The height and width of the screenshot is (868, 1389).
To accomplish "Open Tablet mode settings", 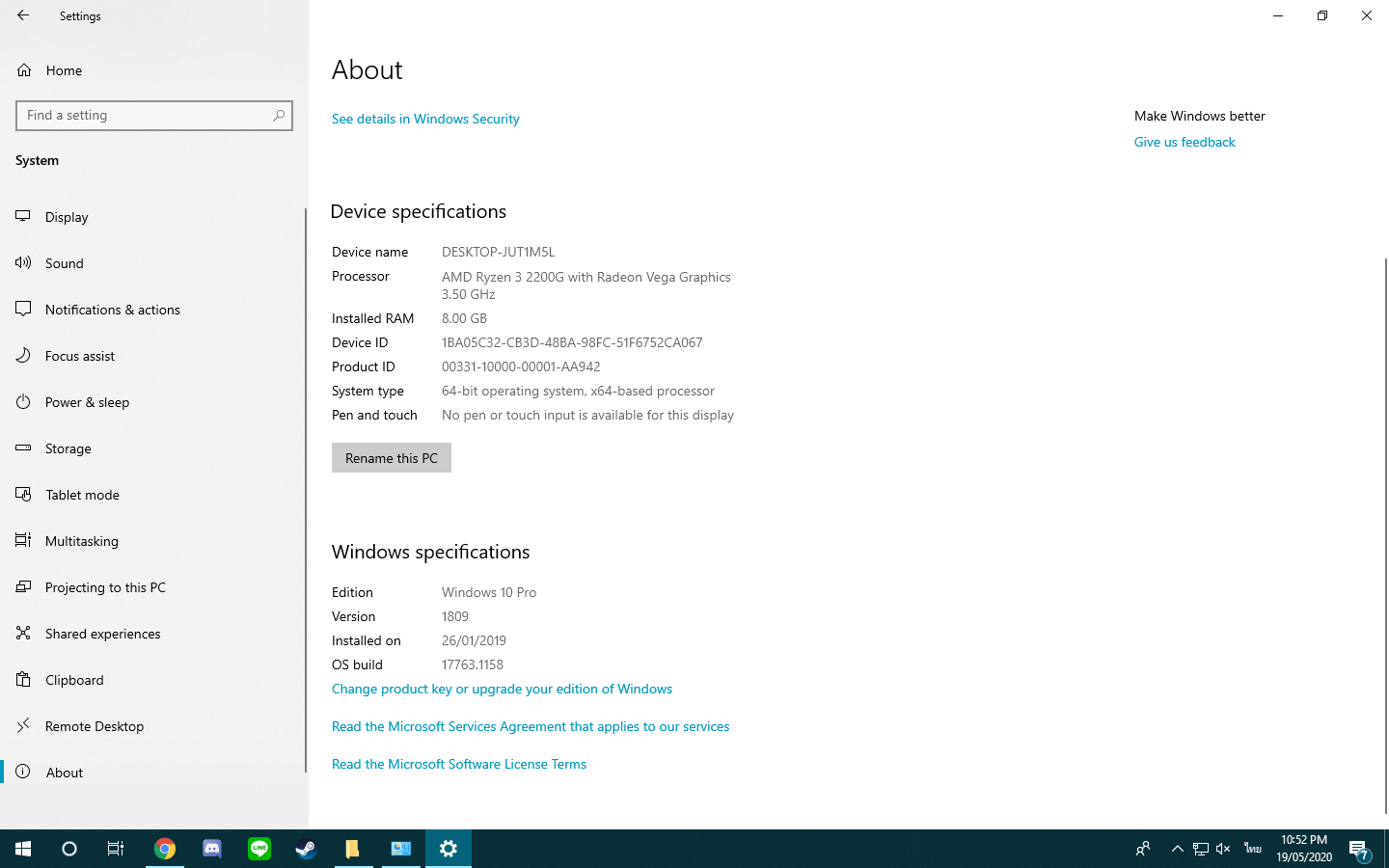I will click(x=154, y=495).
